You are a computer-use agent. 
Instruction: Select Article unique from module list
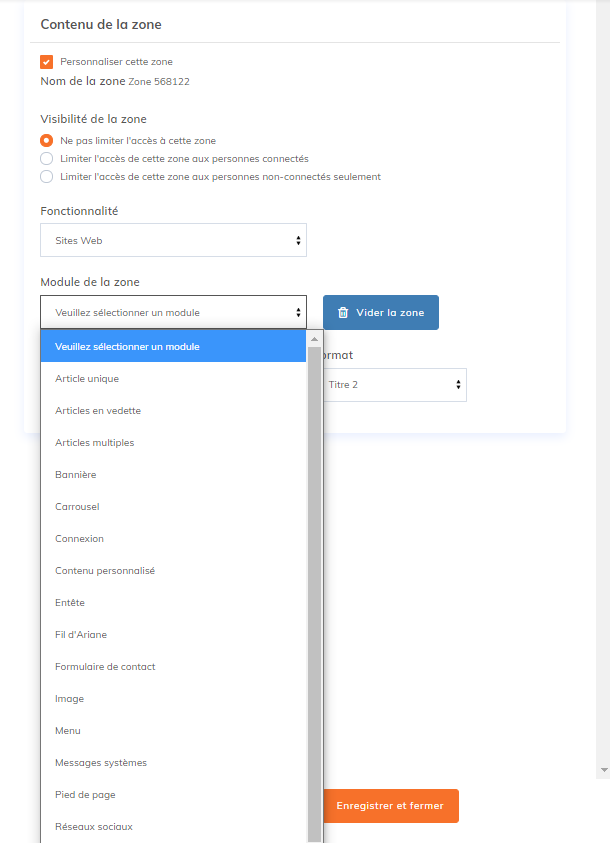87,379
